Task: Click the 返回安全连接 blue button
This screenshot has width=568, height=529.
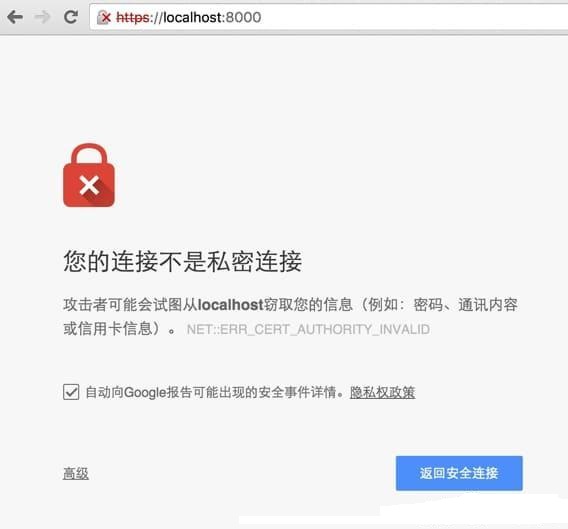Action: coord(459,473)
